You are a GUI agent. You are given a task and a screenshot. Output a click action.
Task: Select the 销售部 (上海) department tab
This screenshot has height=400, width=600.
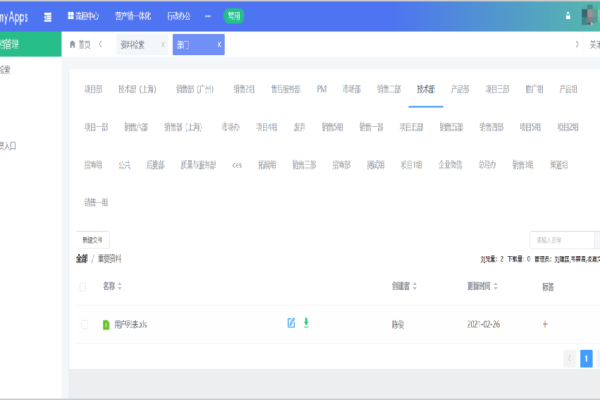pos(183,127)
